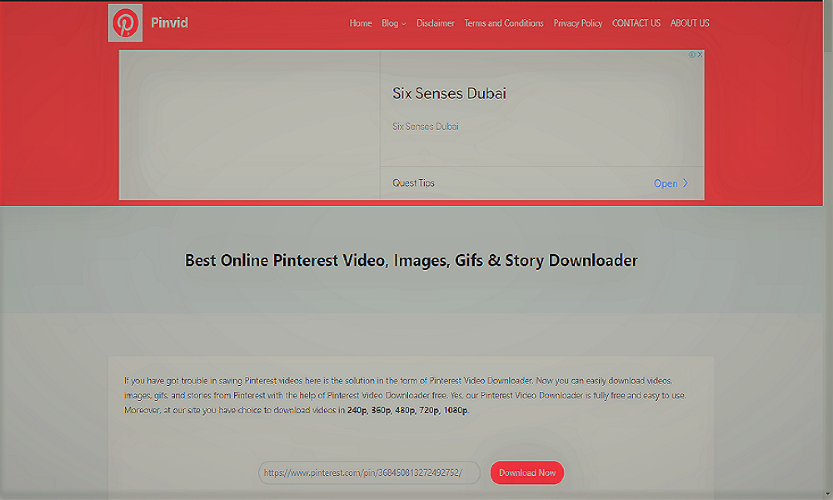Viewport: 833px width, 500px height.
Task: Click the scrollbar down arrow
Action: [828, 495]
